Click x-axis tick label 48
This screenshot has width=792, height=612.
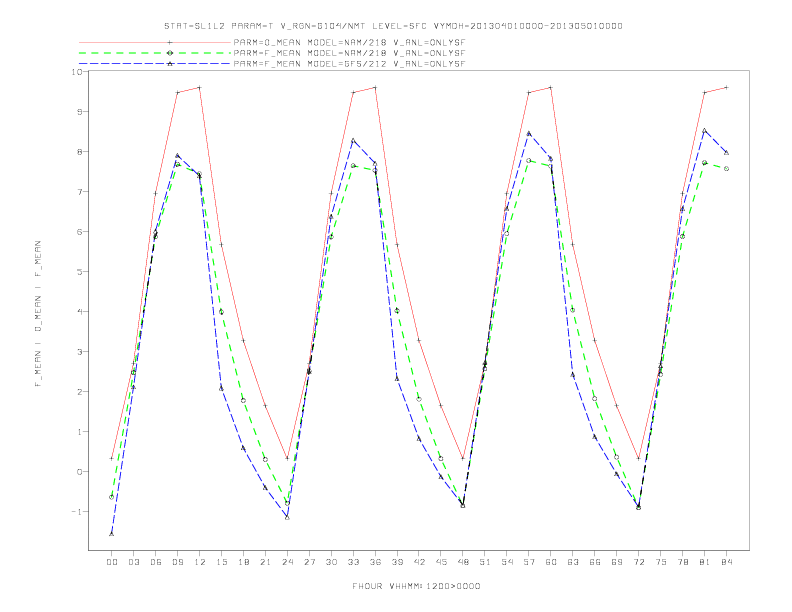pos(463,562)
